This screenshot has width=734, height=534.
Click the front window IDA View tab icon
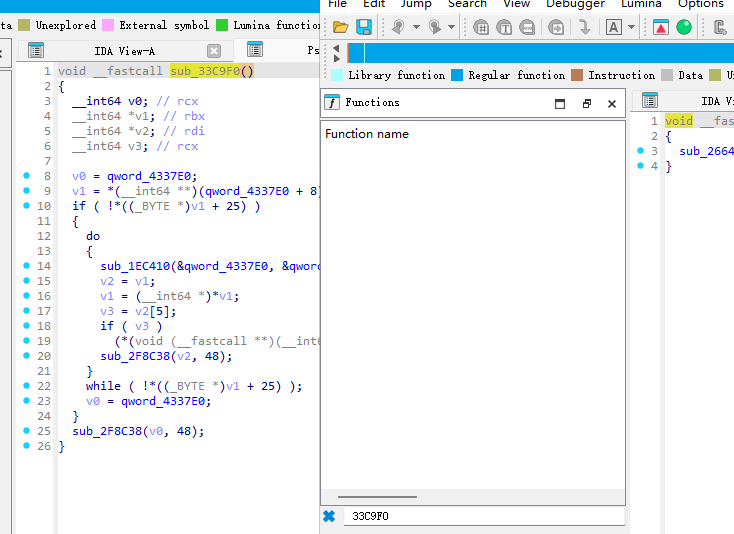click(650, 101)
